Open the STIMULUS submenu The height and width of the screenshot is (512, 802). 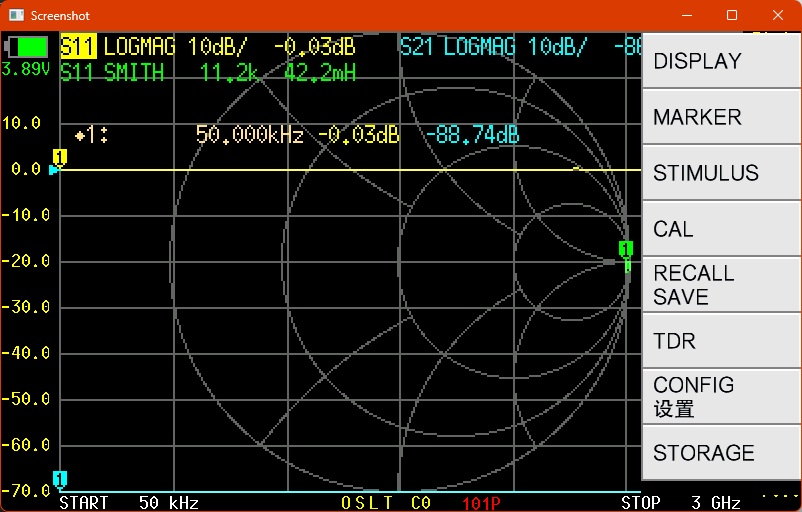[x=720, y=173]
